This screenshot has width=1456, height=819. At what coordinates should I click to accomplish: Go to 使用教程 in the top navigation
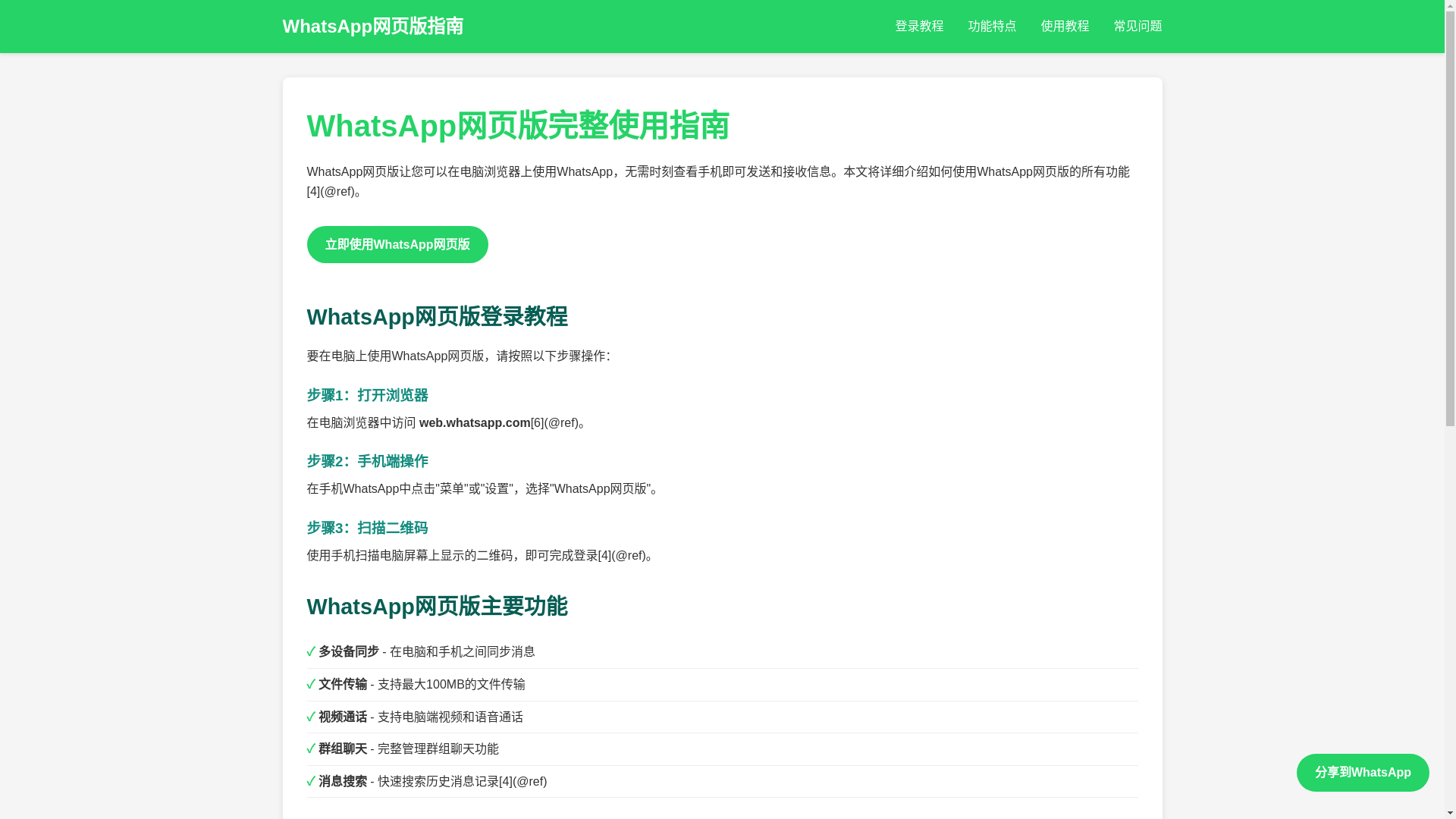click(x=1065, y=27)
